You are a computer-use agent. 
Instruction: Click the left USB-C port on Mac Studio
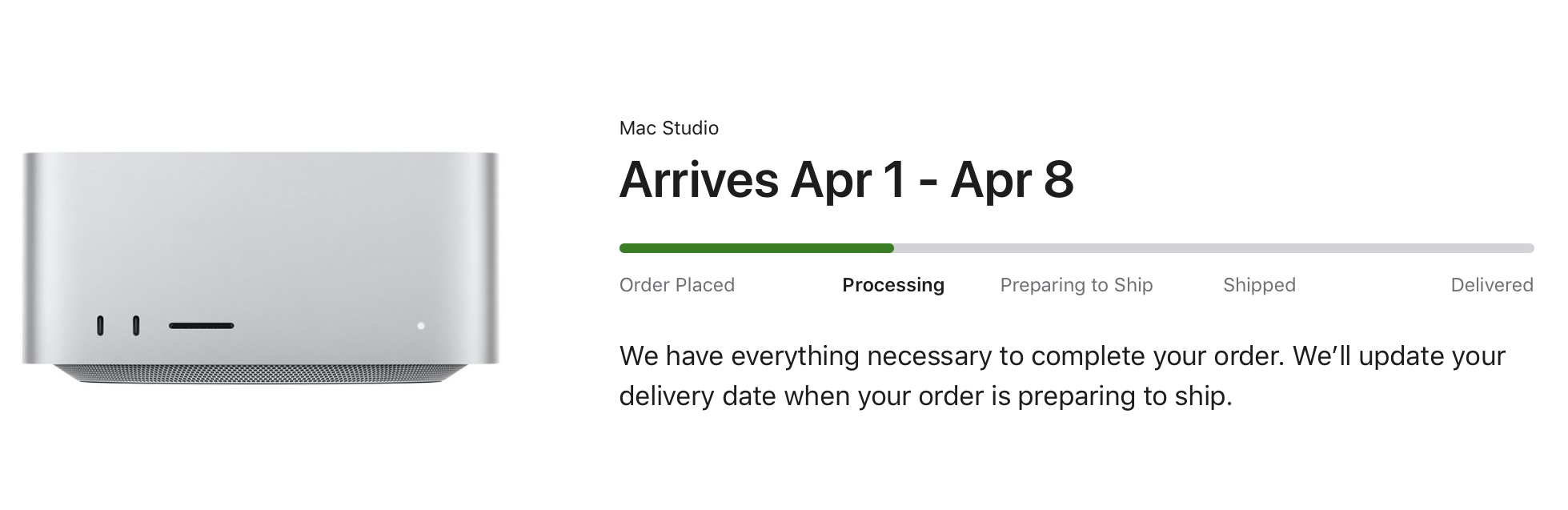tap(100, 326)
